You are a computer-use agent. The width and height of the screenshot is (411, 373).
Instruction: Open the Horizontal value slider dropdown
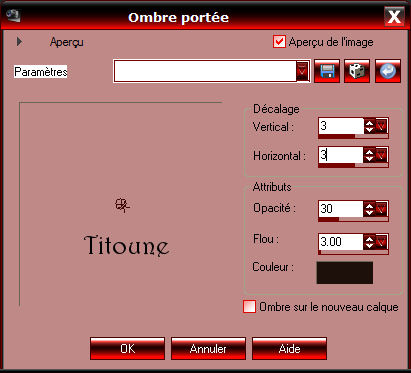382,155
